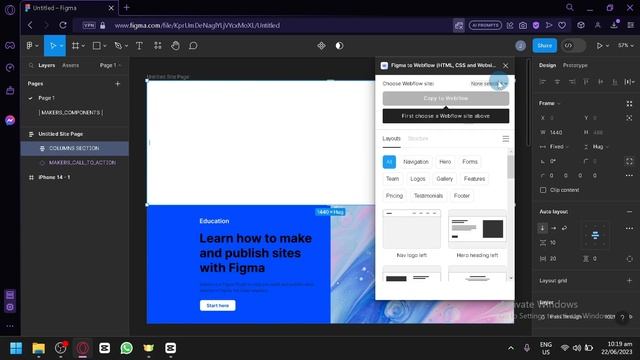640x360 pixels.
Task: Filter layouts by Pricing
Action: (x=394, y=196)
